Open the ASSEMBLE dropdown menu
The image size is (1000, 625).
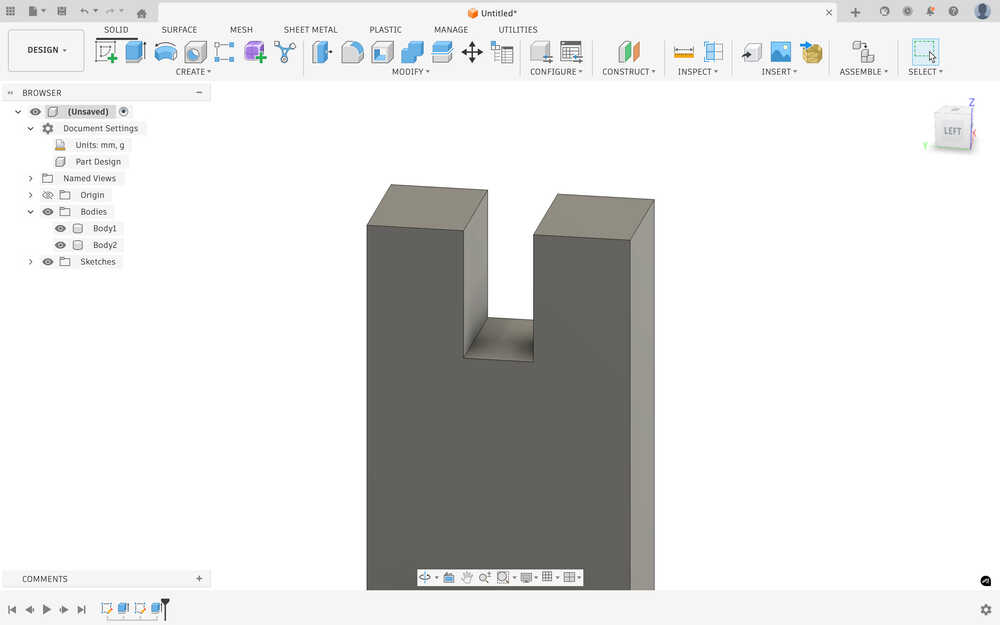(x=864, y=72)
